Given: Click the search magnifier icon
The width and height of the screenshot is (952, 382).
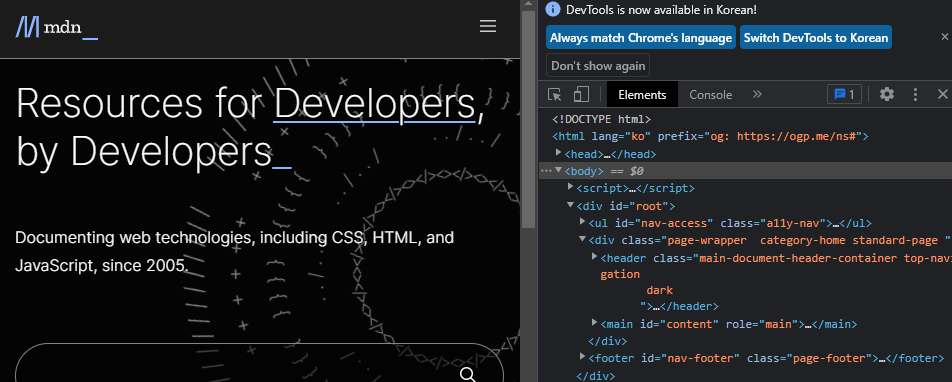Looking at the screenshot, I should click(468, 374).
